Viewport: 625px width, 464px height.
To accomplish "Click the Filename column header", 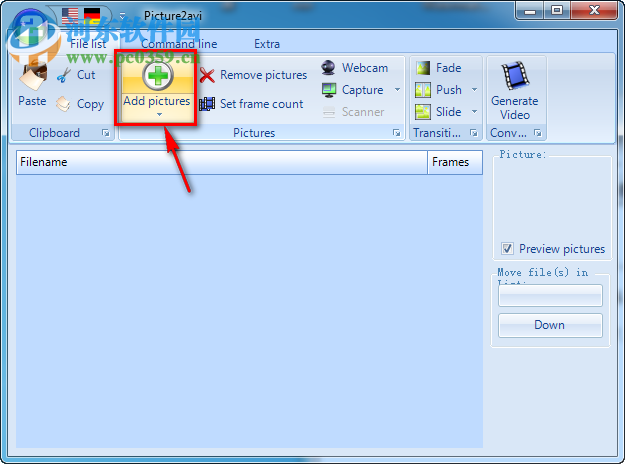I will [x=222, y=162].
